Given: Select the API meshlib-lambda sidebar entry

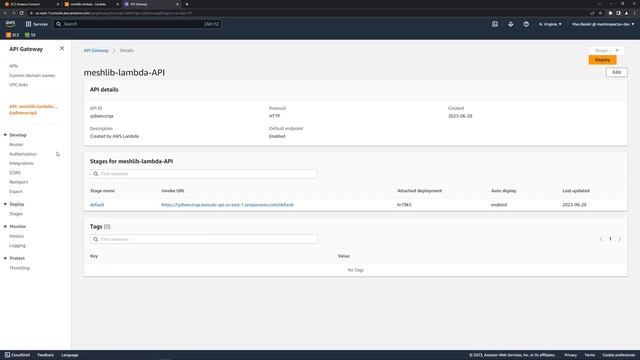Looking at the screenshot, I should [x=33, y=109].
